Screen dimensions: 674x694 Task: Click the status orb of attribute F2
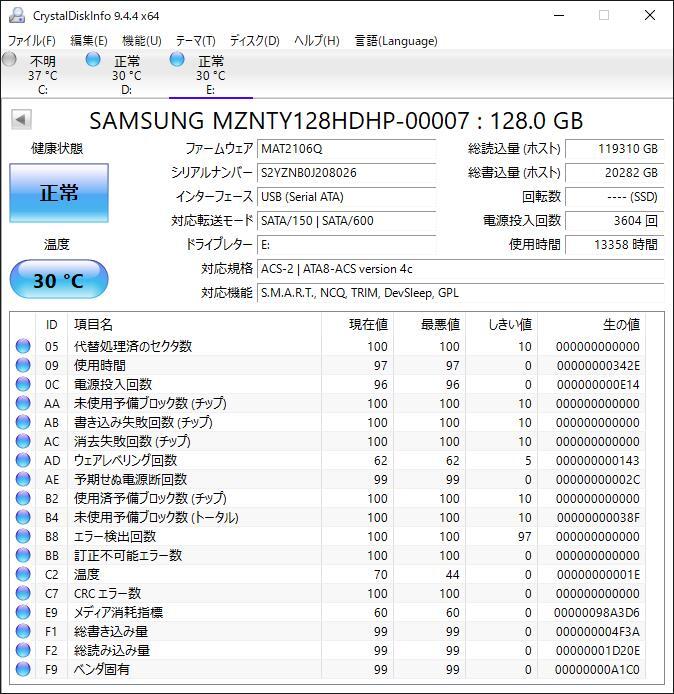pyautogui.click(x=23, y=650)
